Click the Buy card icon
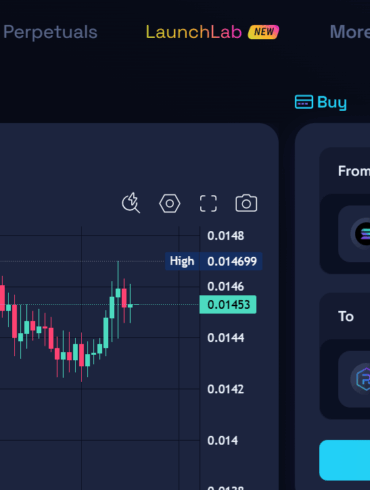The image size is (370, 490). click(304, 102)
